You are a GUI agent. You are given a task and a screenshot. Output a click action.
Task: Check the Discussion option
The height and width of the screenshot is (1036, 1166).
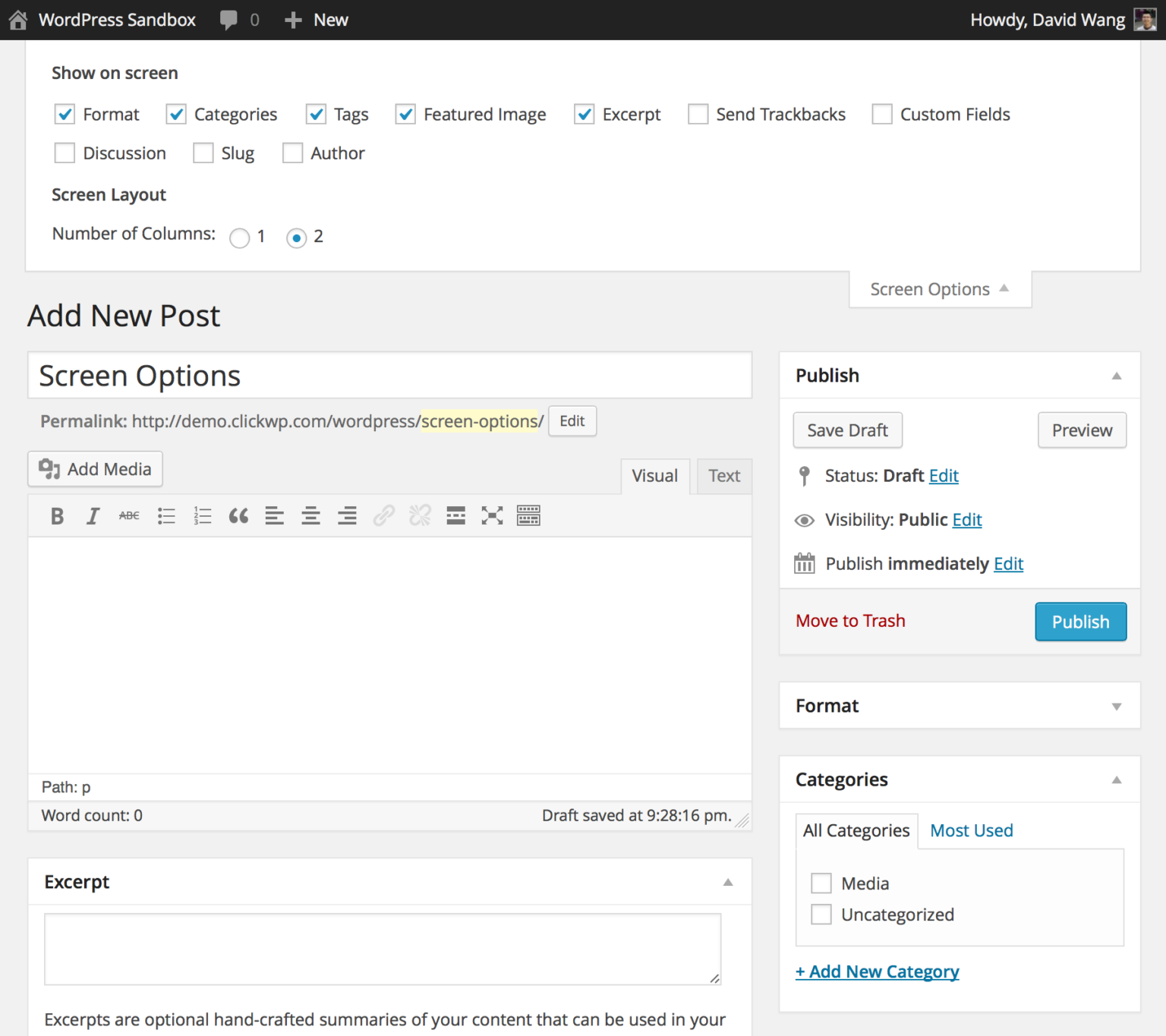tap(65, 153)
